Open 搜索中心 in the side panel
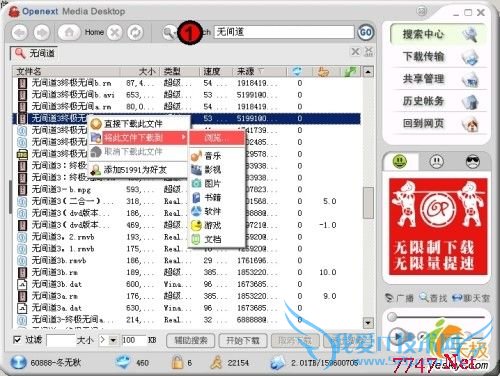This screenshot has height=376, width=500. (438, 34)
